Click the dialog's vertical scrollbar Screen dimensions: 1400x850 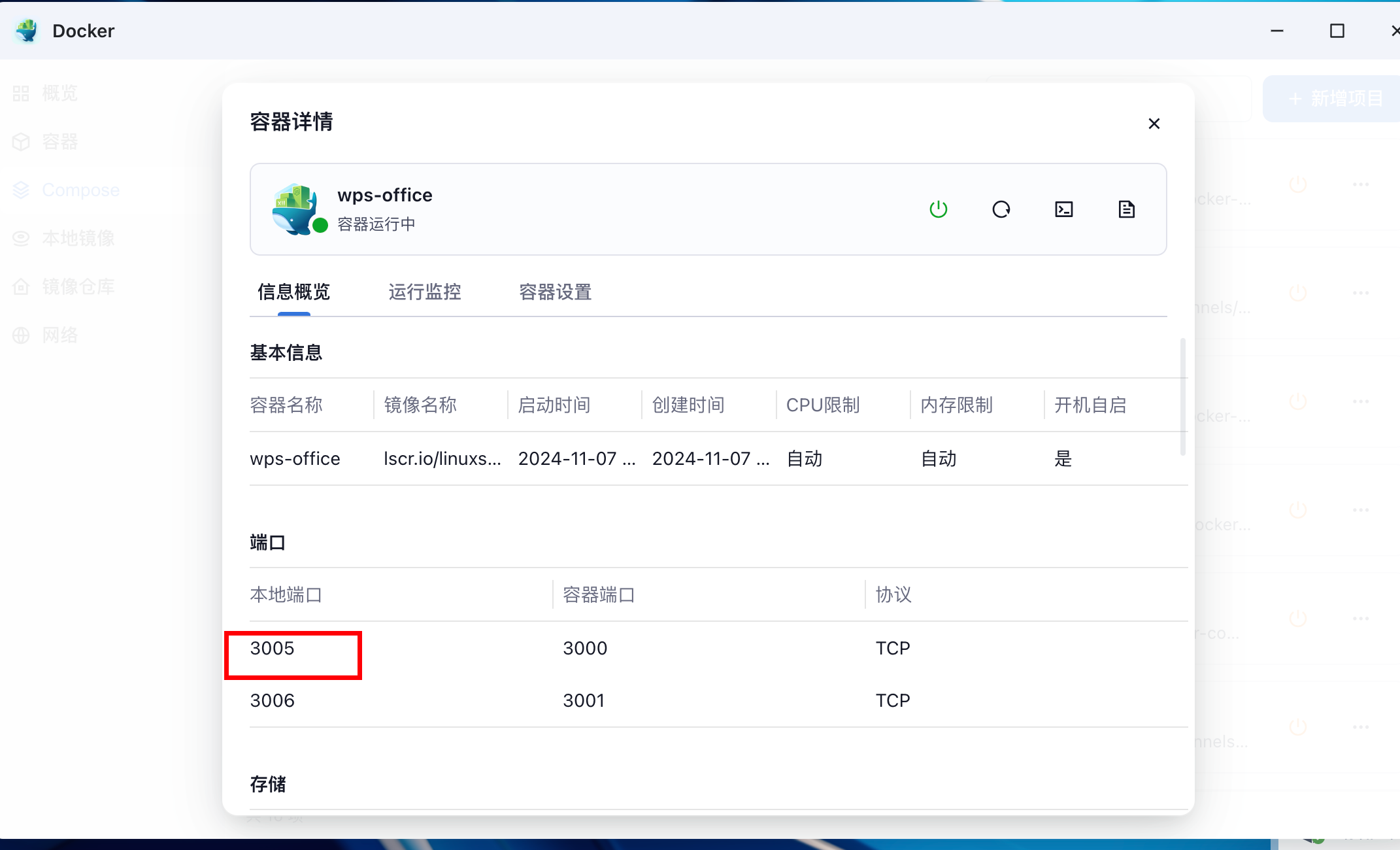[x=1182, y=396]
